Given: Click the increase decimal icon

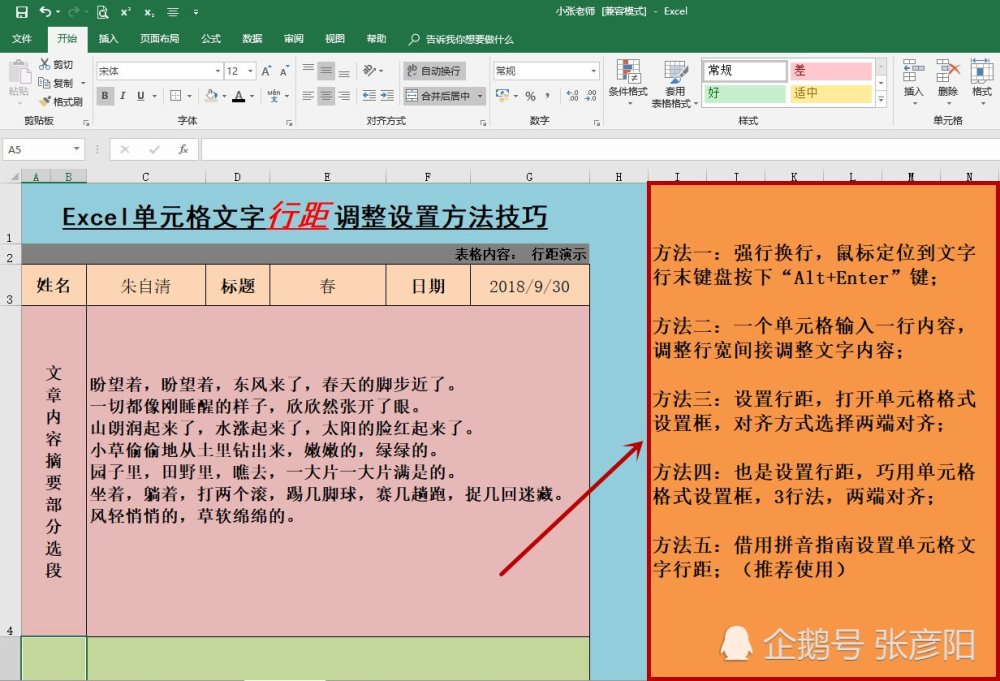Looking at the screenshot, I should point(572,96).
